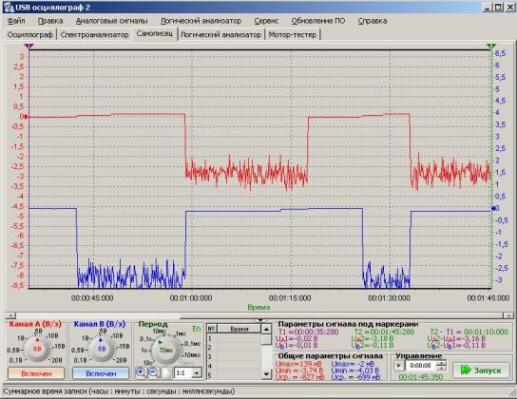Click the blue Umin channel B value
The width and height of the screenshot is (517, 399).
tap(355, 370)
